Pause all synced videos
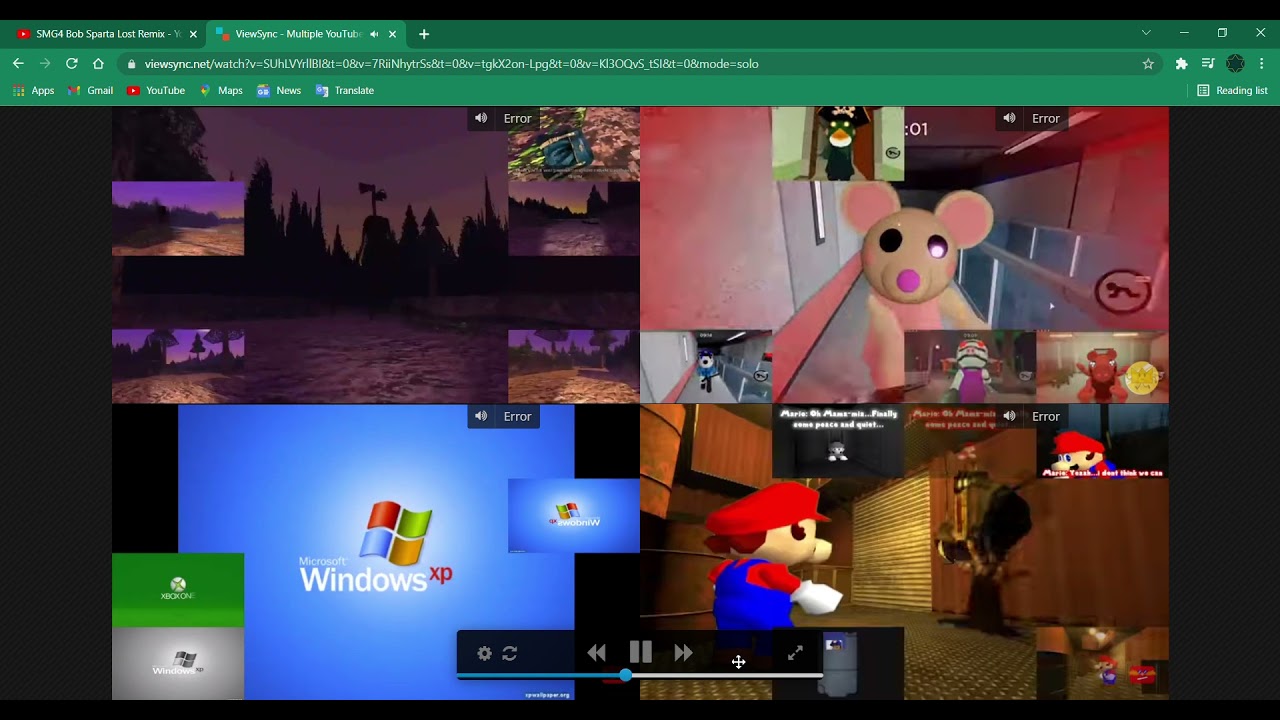1280x720 pixels. tap(641, 653)
